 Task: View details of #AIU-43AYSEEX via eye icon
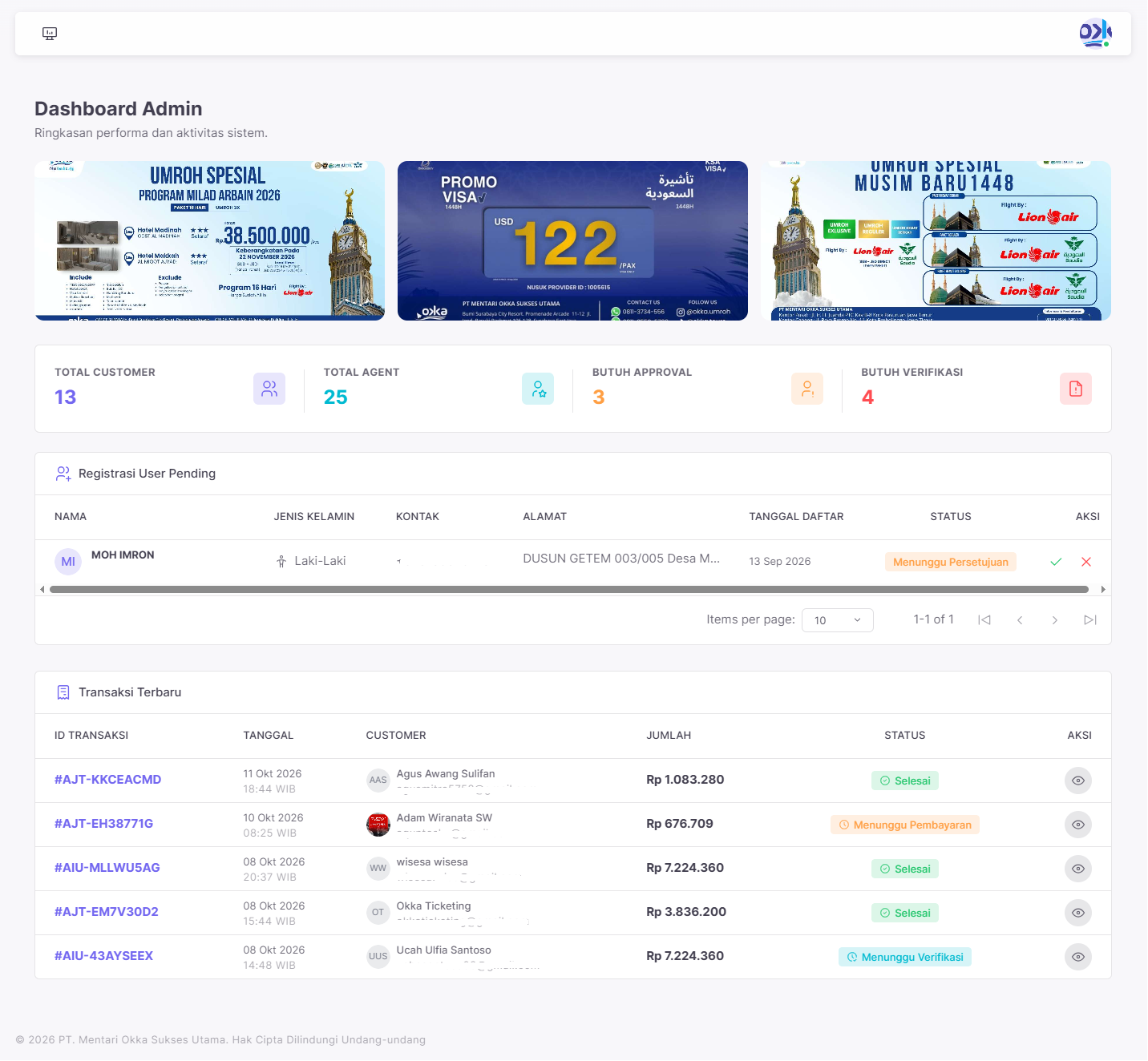[1078, 957]
